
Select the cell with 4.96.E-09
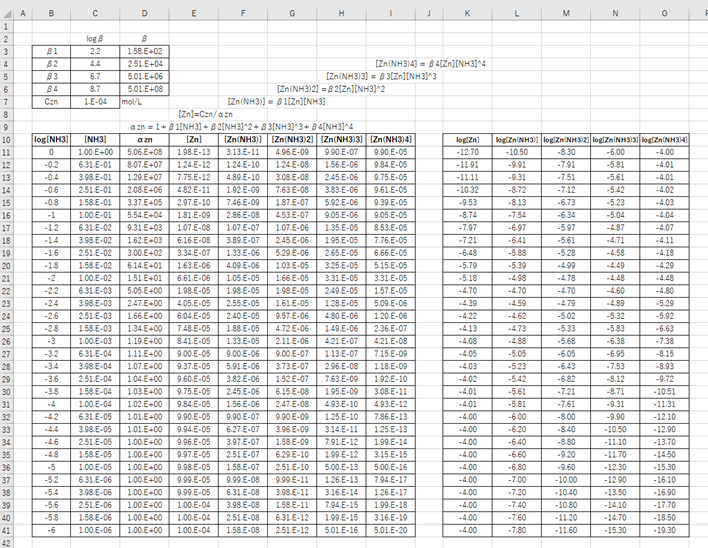point(292,153)
